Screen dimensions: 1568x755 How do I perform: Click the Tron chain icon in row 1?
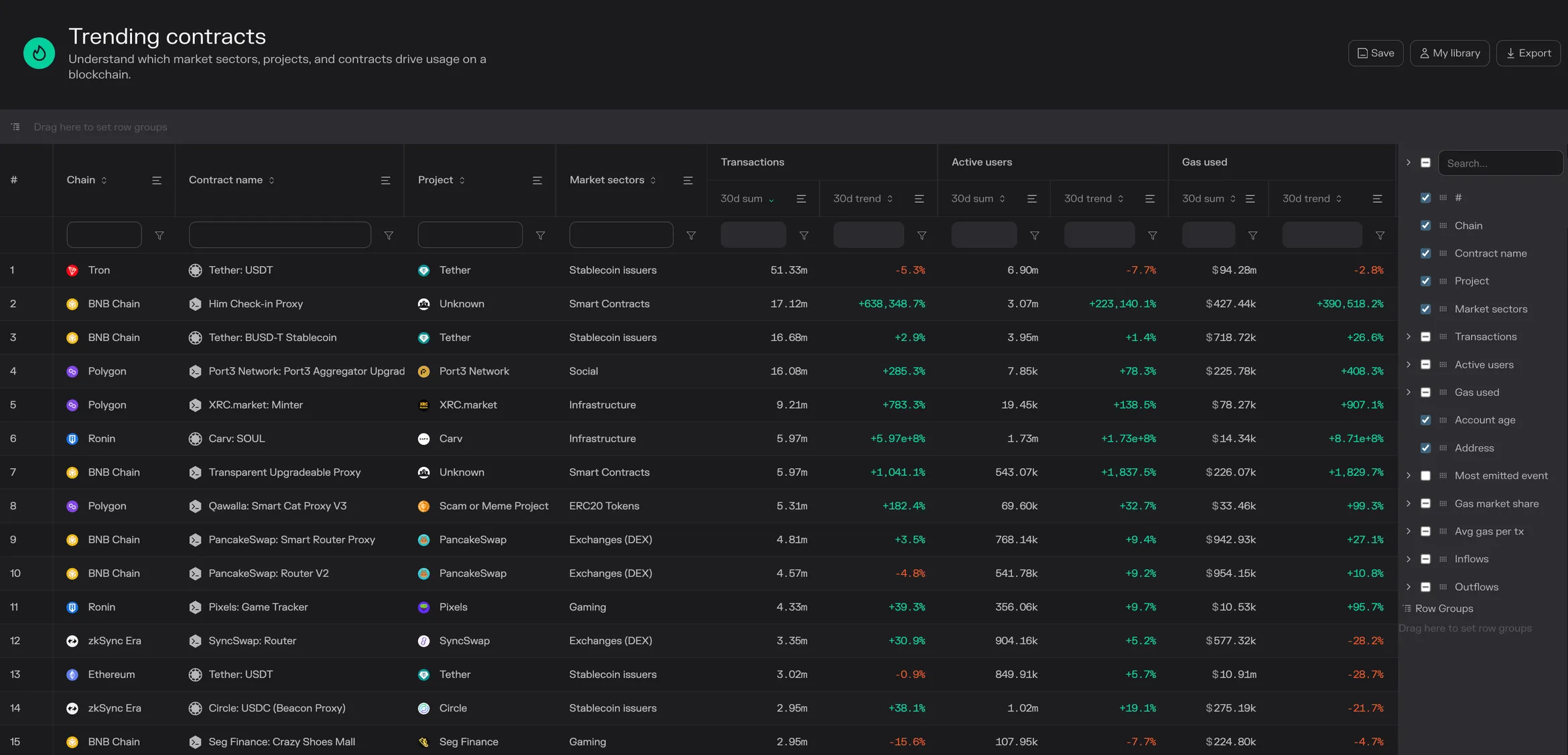(72, 271)
